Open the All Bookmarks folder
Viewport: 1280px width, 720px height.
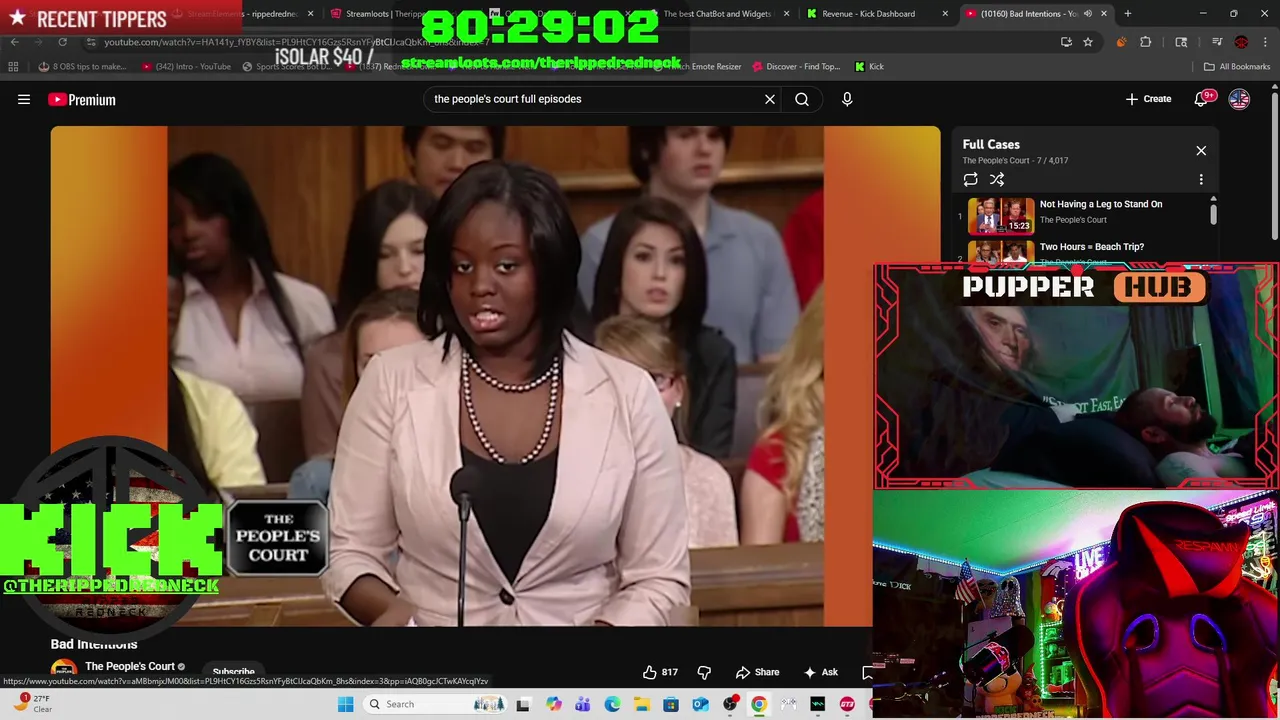[x=1237, y=67]
